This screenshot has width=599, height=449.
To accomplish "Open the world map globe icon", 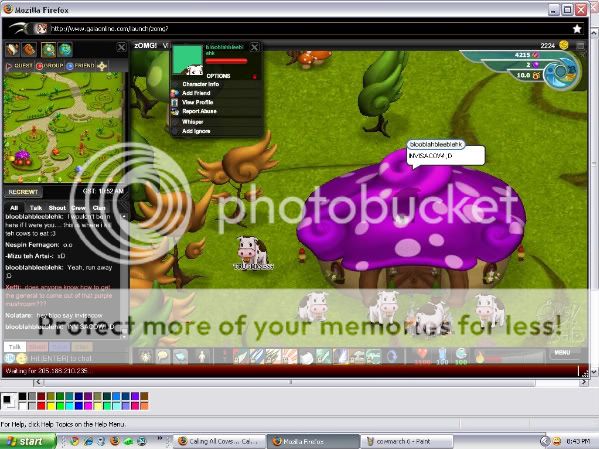I will (x=65, y=50).
